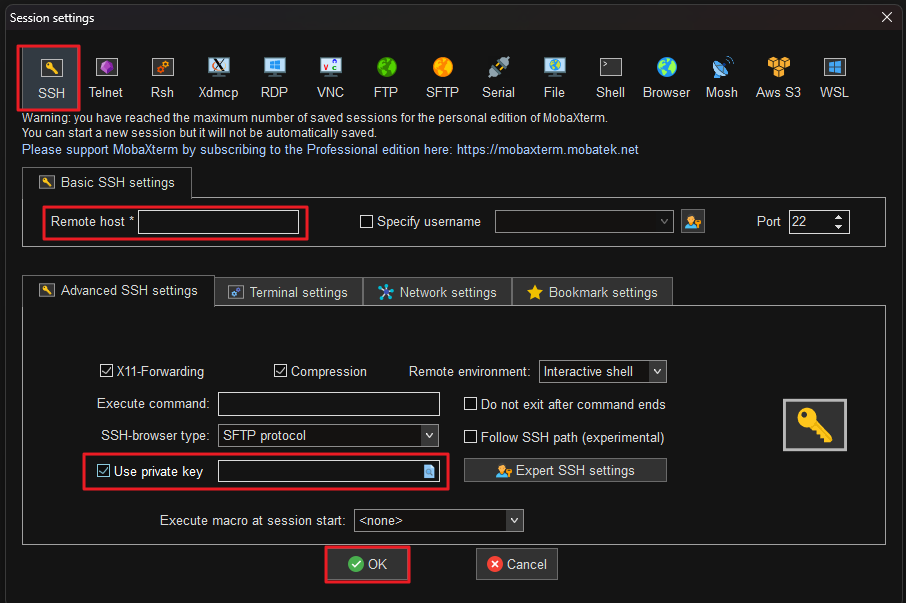
Task: Toggle the Compression checkbox
Action: 280,371
